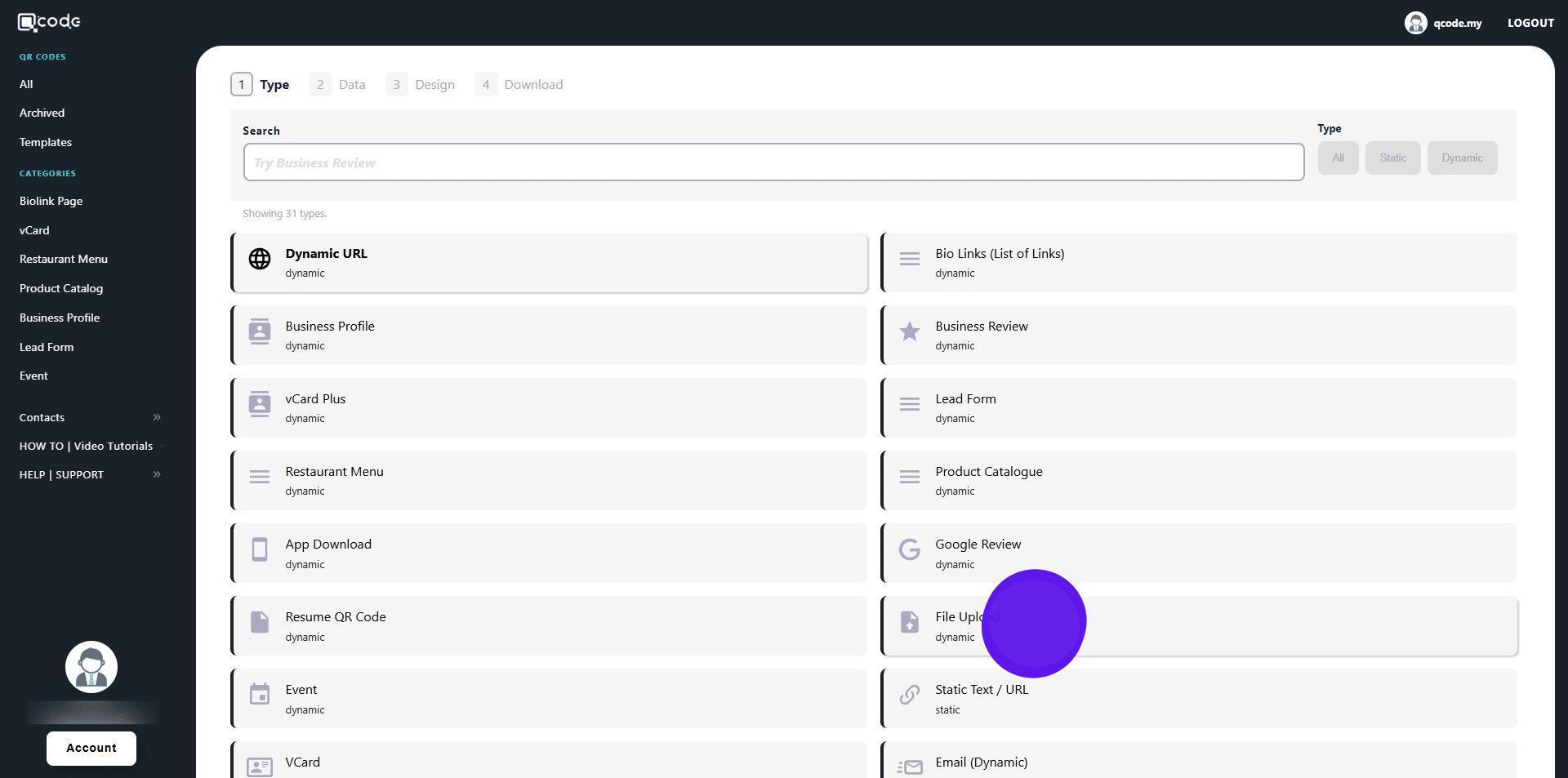Filter types by Dynamic

(1461, 158)
